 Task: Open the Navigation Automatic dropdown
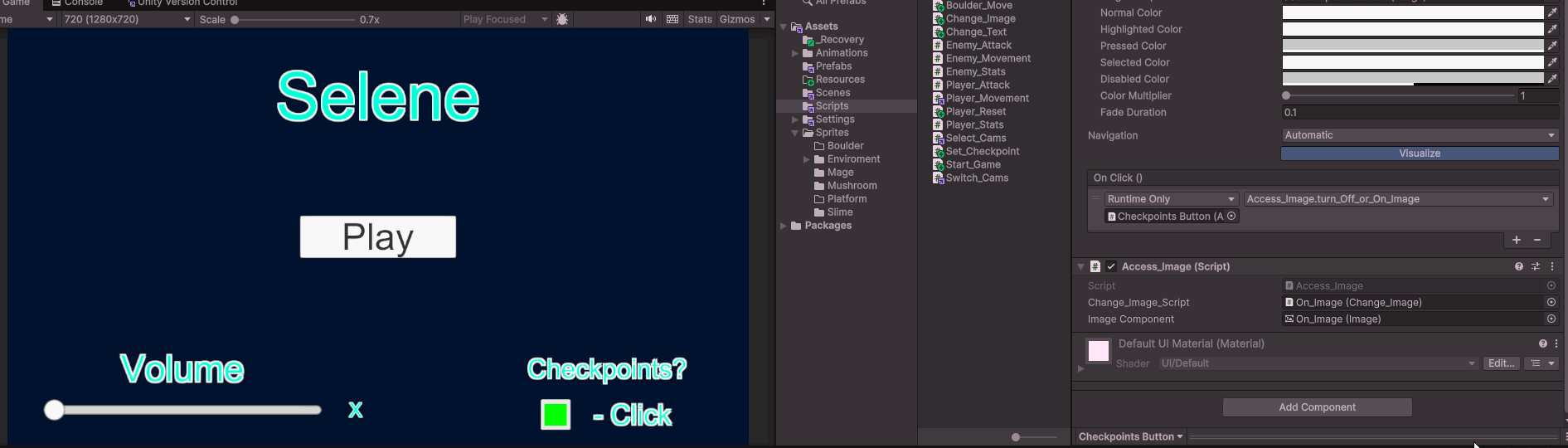(x=1420, y=135)
